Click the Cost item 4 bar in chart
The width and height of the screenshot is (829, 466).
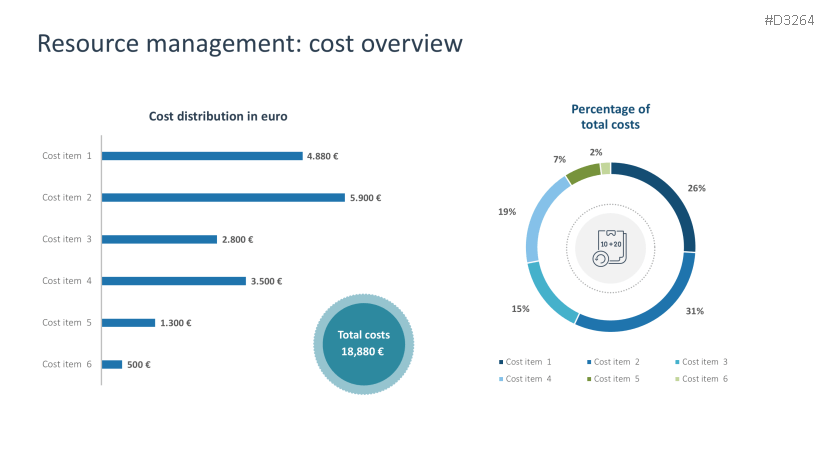174,281
